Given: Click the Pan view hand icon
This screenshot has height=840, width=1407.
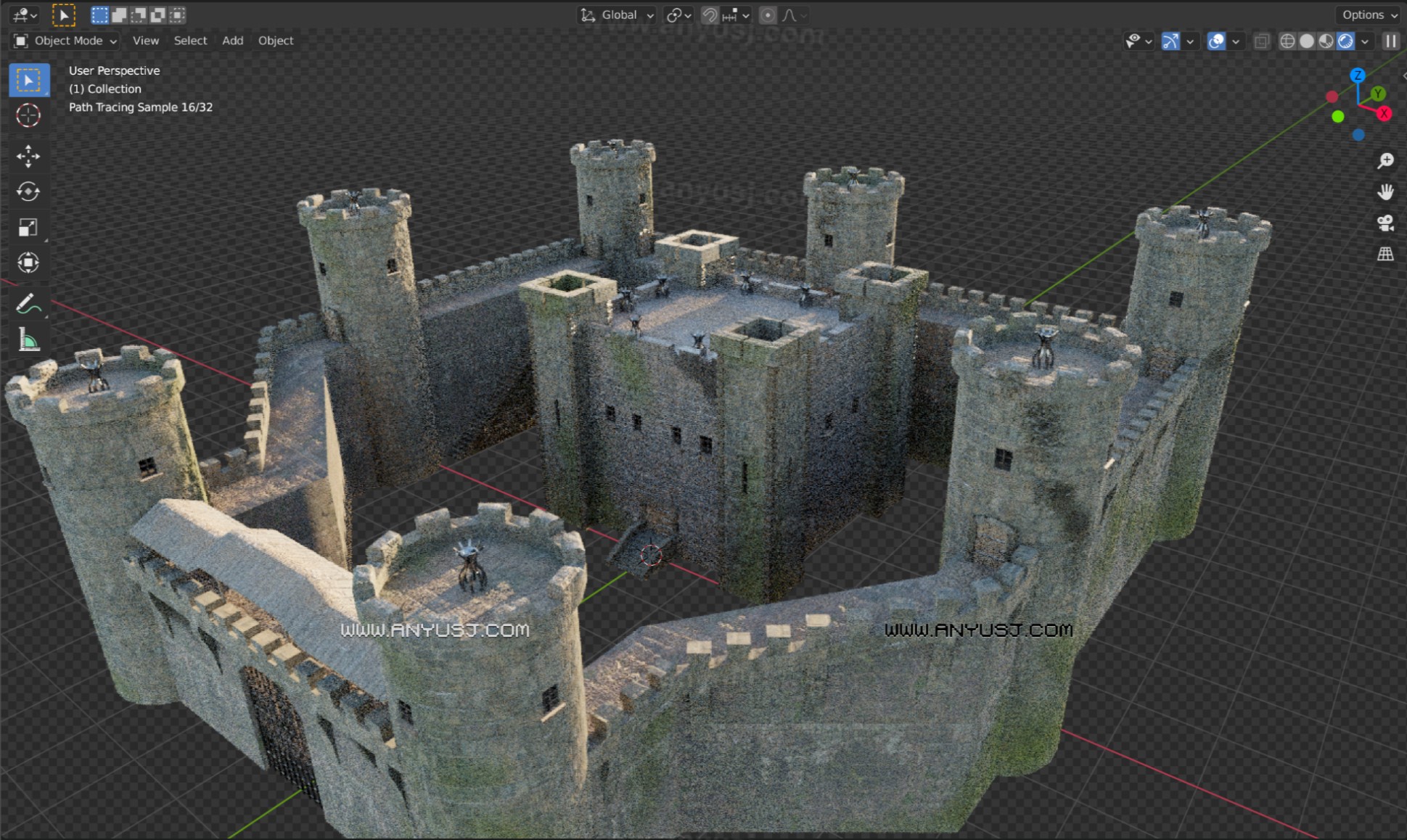Looking at the screenshot, I should pyautogui.click(x=1385, y=192).
